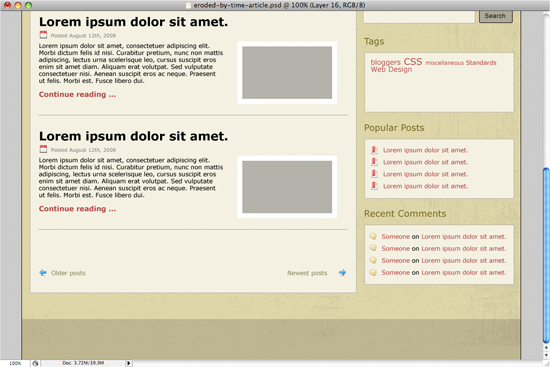
Task: Click the first post's heading Lorem ipsum dolor sit amet
Action: click(133, 22)
